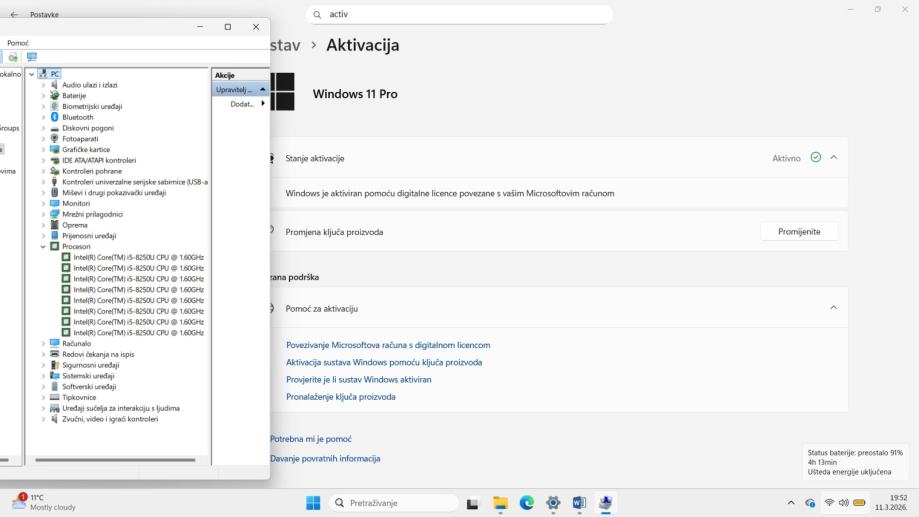The width and height of the screenshot is (919, 517).
Task: Select Redovi čekanja na ispis item
Action: tap(98, 355)
